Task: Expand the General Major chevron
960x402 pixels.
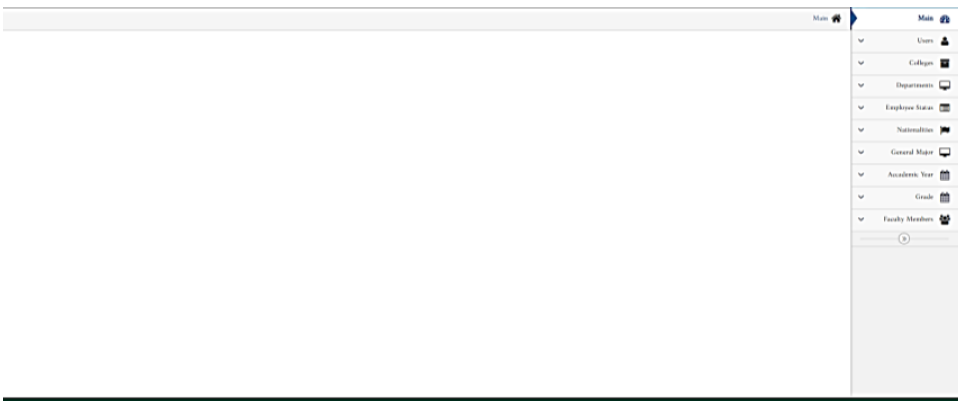Action: click(x=861, y=152)
